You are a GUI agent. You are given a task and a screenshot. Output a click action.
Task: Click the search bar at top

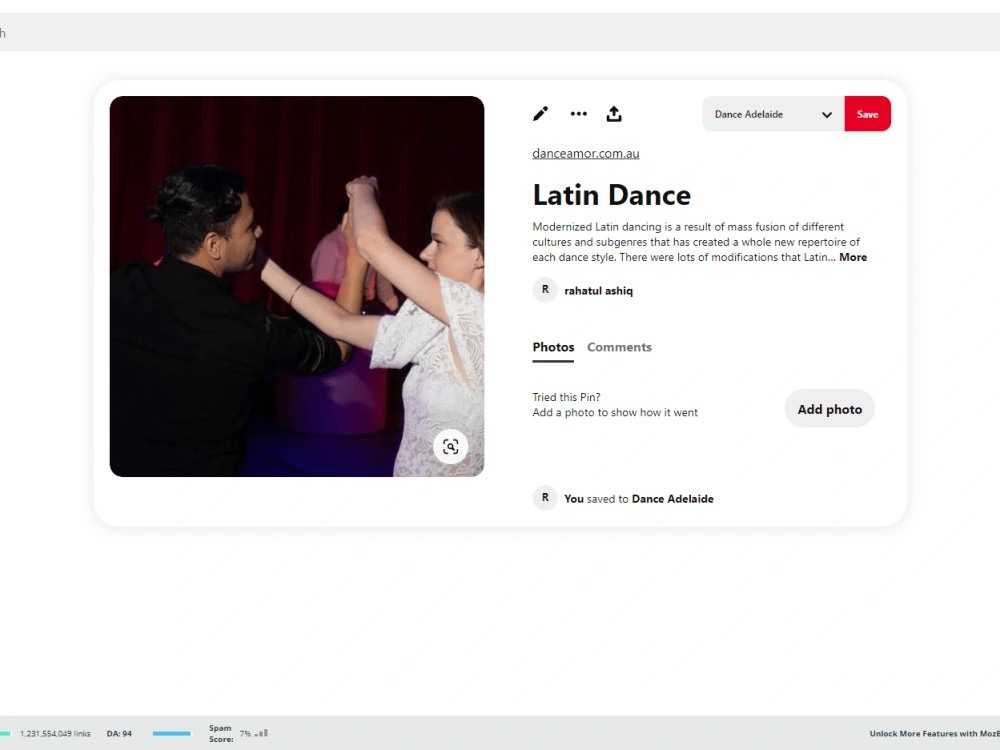(500, 32)
